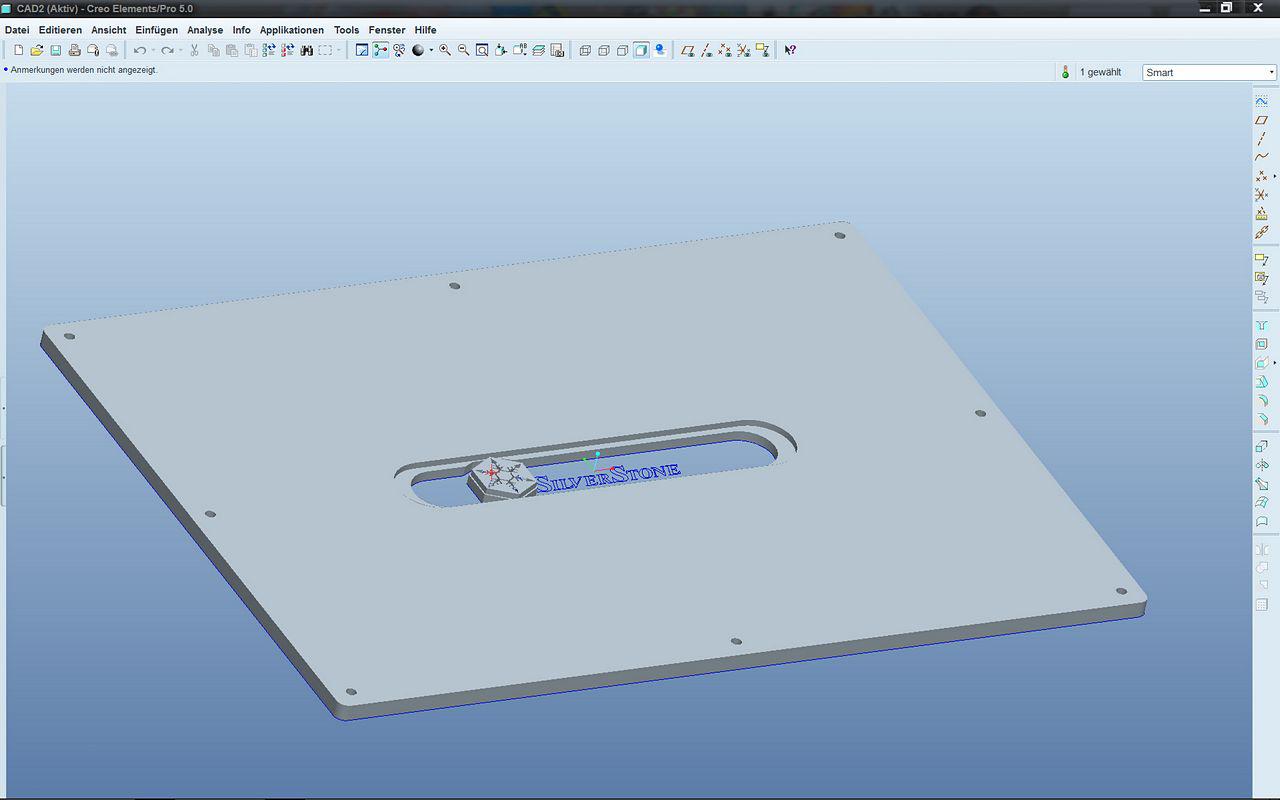Click the Undo arrow icon
Screen dimensions: 1280x800
[x=140, y=50]
